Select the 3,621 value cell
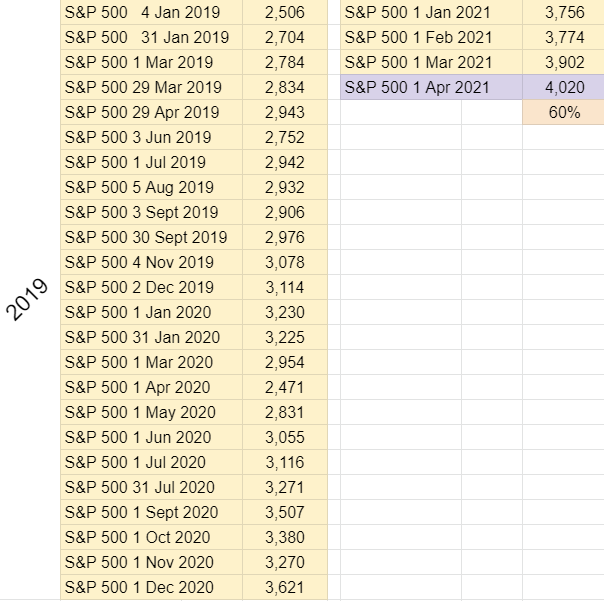The height and width of the screenshot is (601, 604). (x=285, y=587)
